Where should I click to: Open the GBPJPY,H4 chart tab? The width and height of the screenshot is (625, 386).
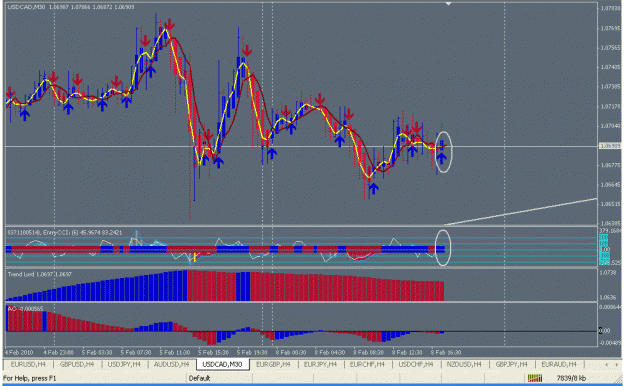pyautogui.click(x=511, y=364)
